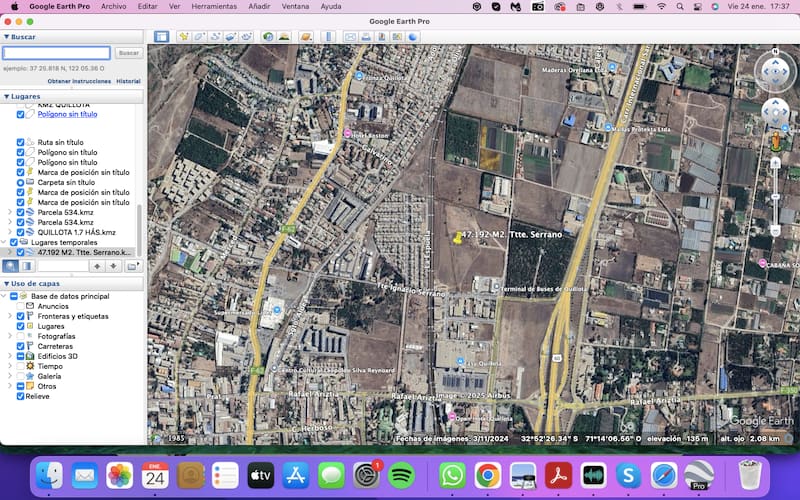Open Google Chrome from the Dock
Image resolution: width=800 pixels, height=500 pixels.
click(488, 476)
